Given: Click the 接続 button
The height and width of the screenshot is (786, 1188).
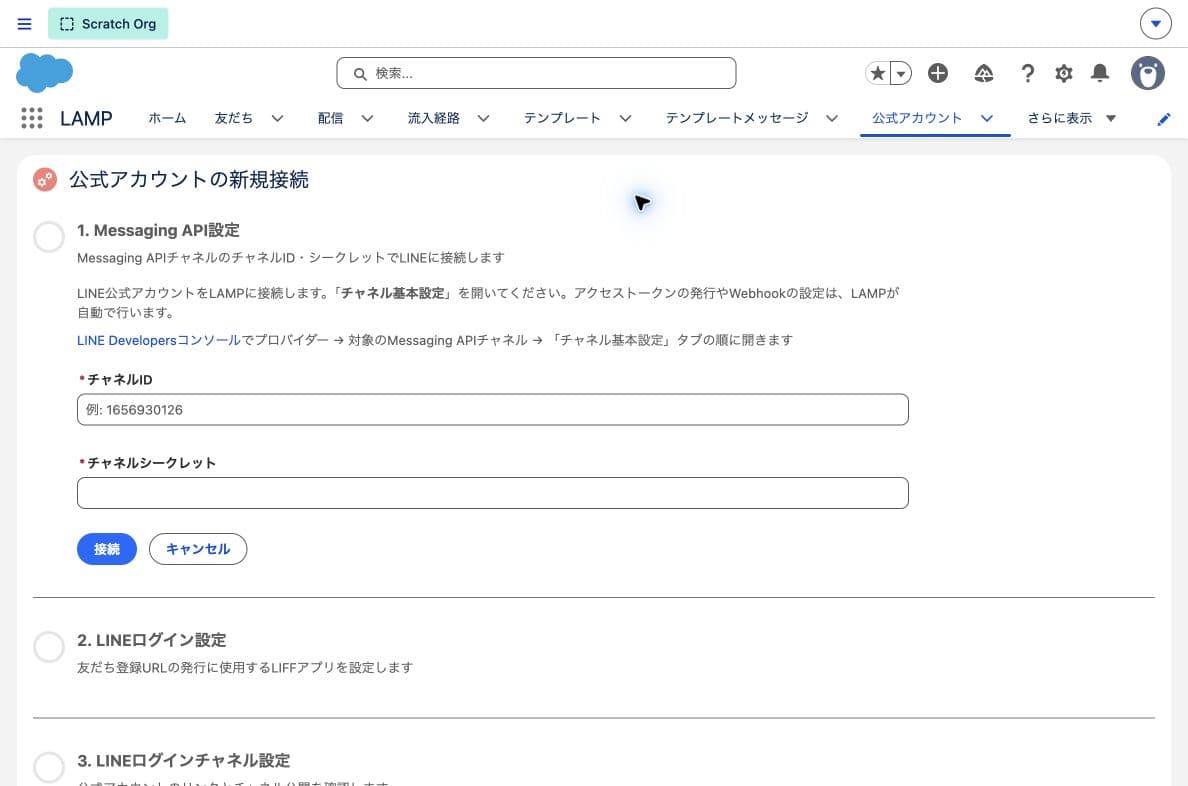Looking at the screenshot, I should point(107,549).
